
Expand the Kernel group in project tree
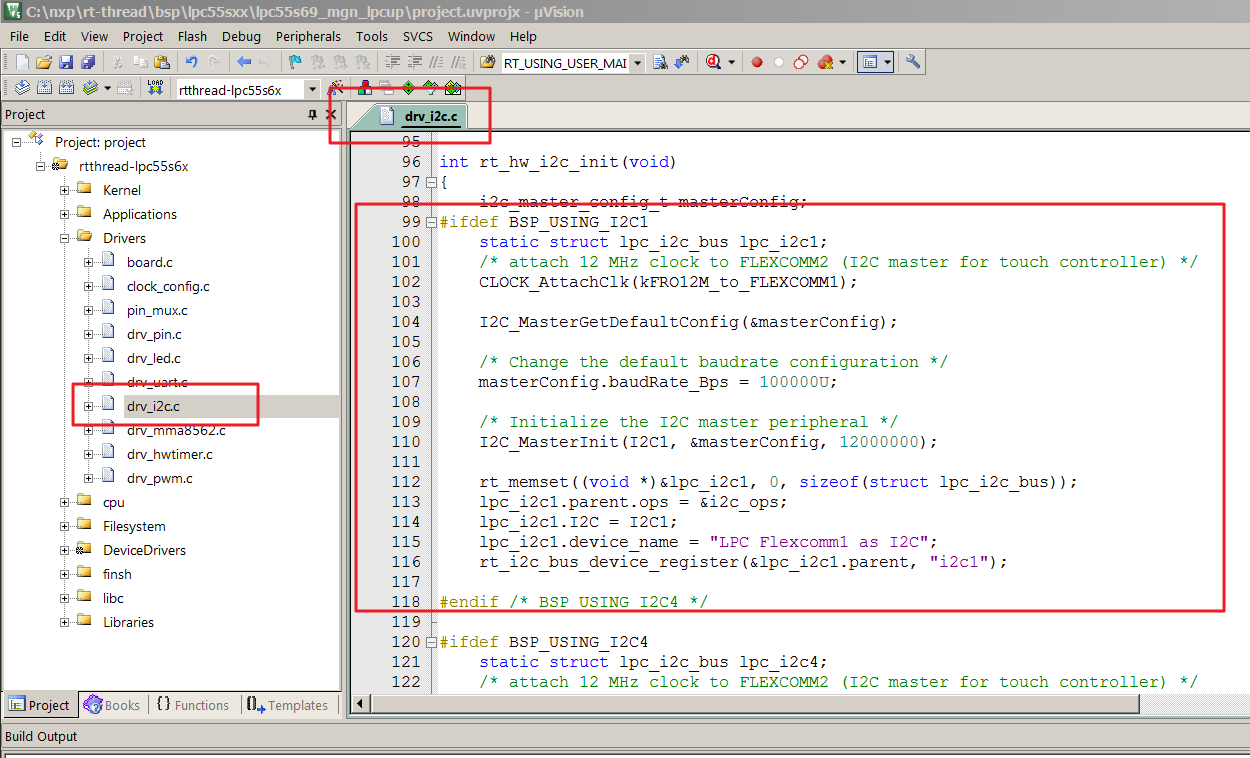point(65,190)
